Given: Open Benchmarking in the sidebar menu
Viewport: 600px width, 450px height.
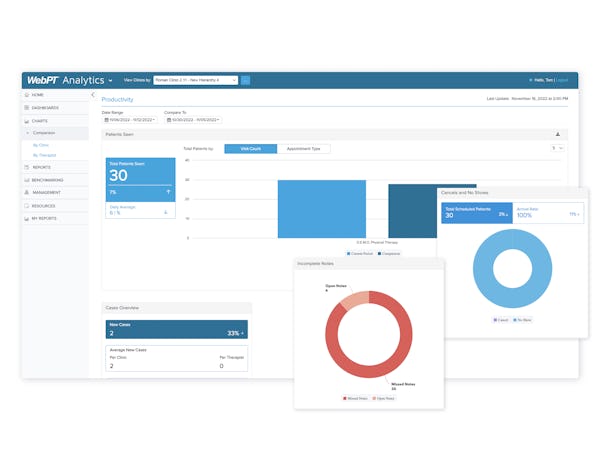Looking at the screenshot, I should pyautogui.click(x=55, y=180).
